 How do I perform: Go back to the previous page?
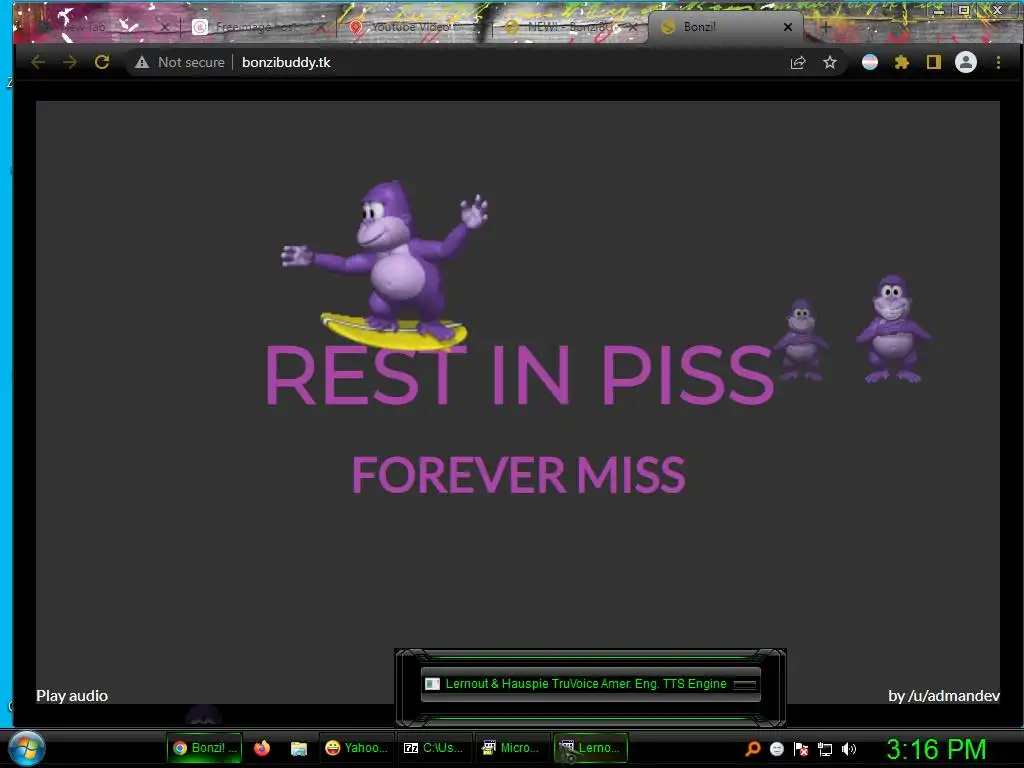(x=38, y=62)
